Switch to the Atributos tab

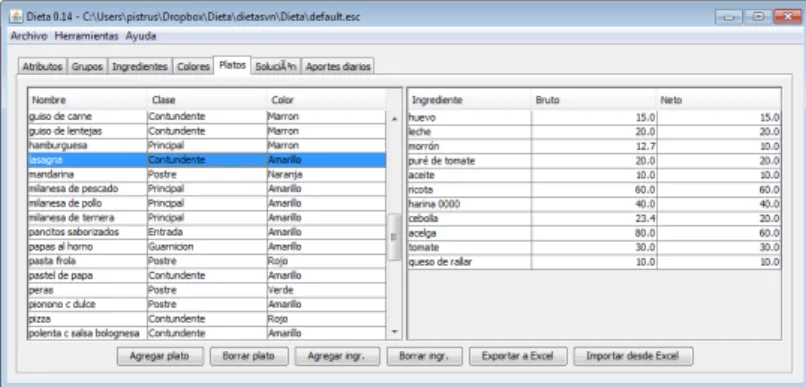tap(43, 67)
